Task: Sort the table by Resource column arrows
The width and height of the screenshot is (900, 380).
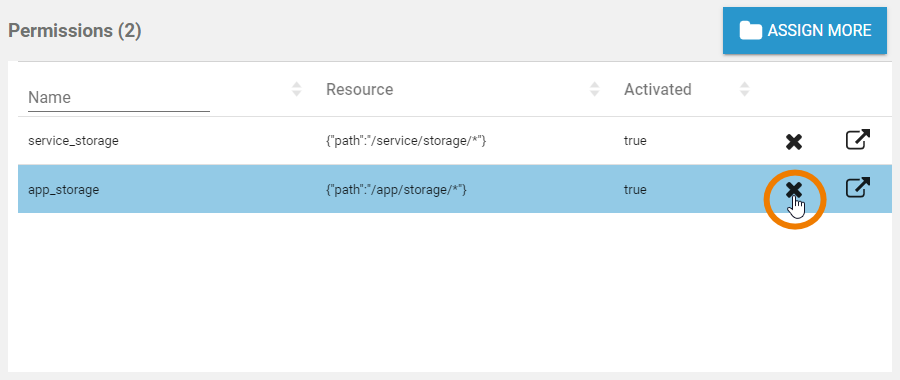Action: [x=595, y=89]
